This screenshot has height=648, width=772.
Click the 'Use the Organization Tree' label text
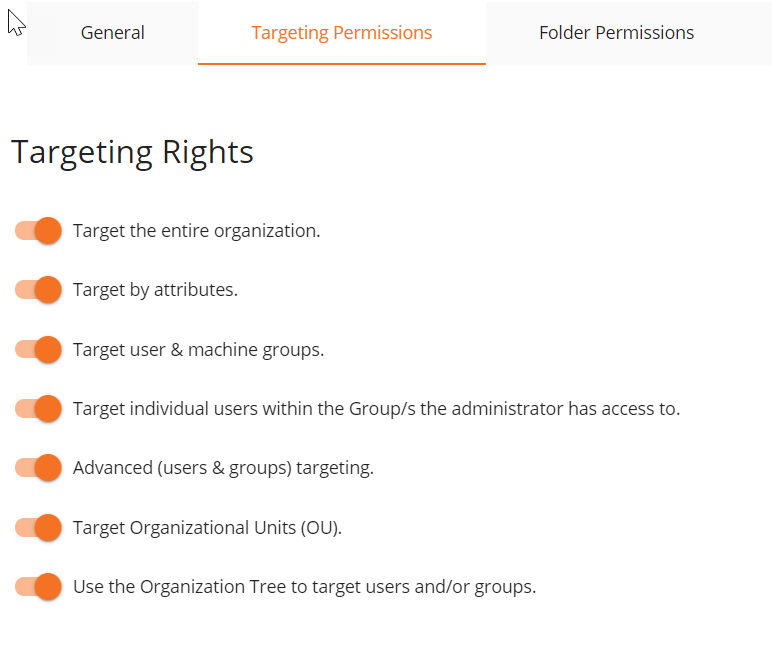pyautogui.click(x=179, y=587)
